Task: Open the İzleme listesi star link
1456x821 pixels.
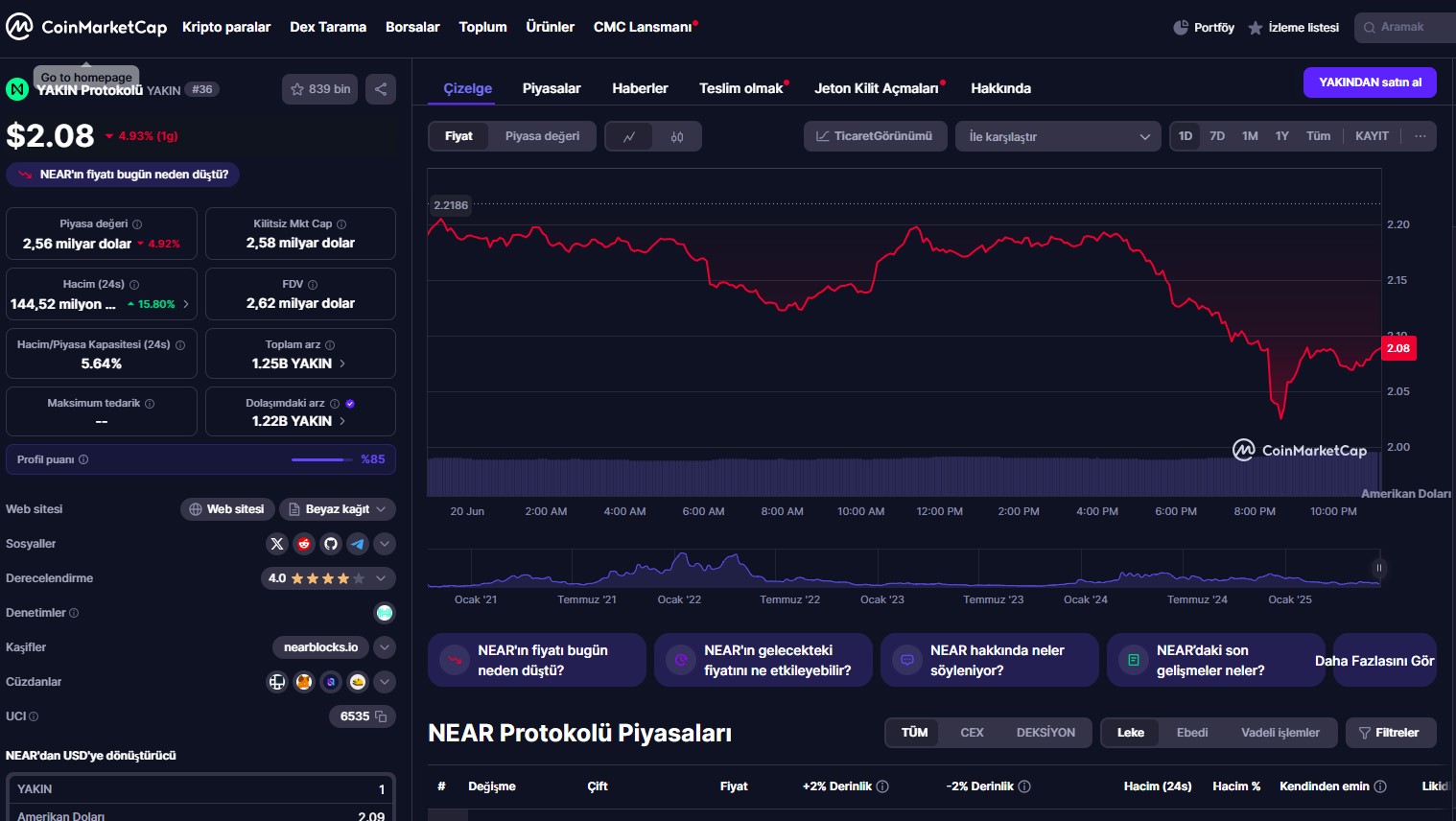Action: [1293, 28]
